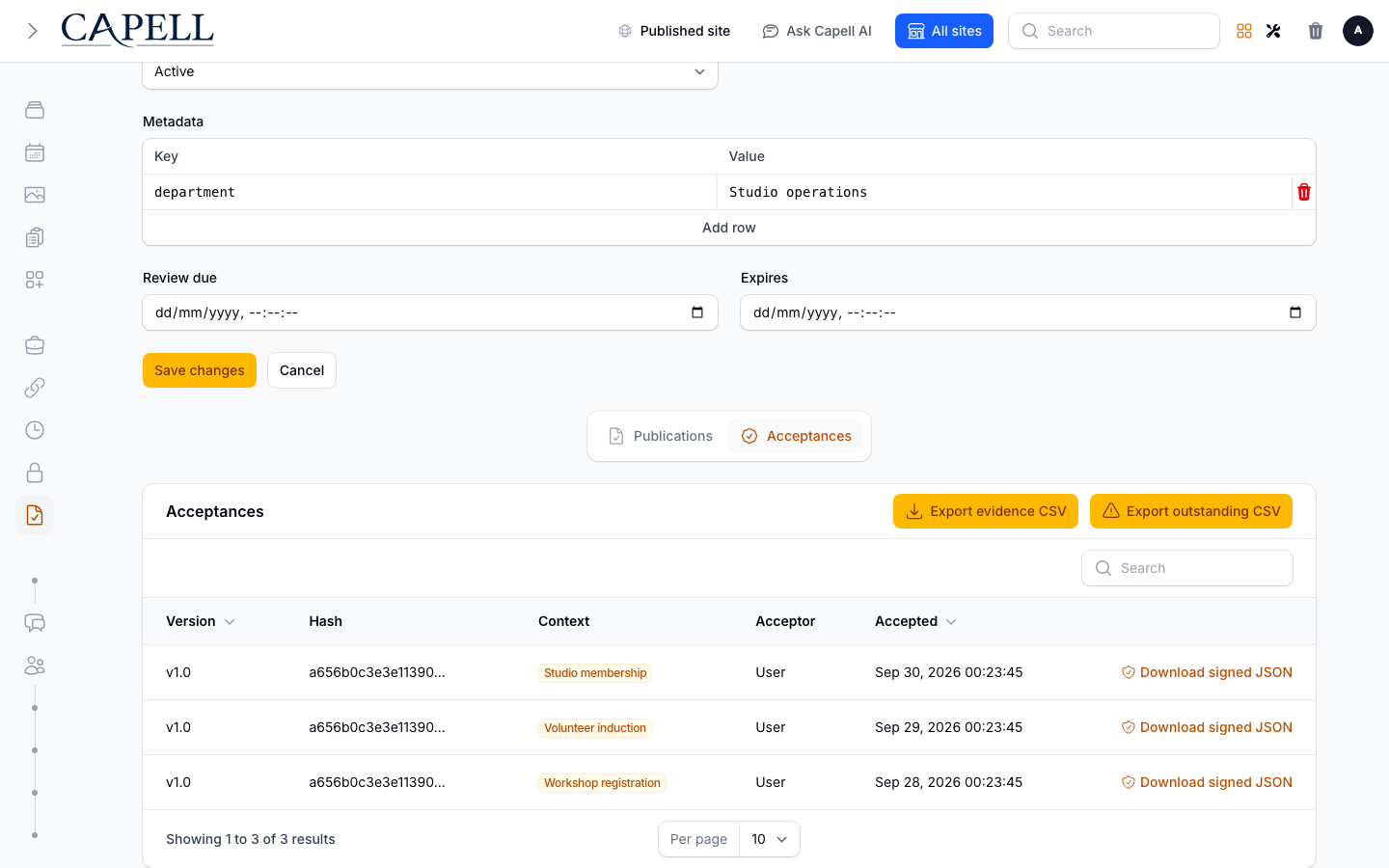Image resolution: width=1389 pixels, height=868 pixels.
Task: Open the Published site link
Action: pos(674,31)
